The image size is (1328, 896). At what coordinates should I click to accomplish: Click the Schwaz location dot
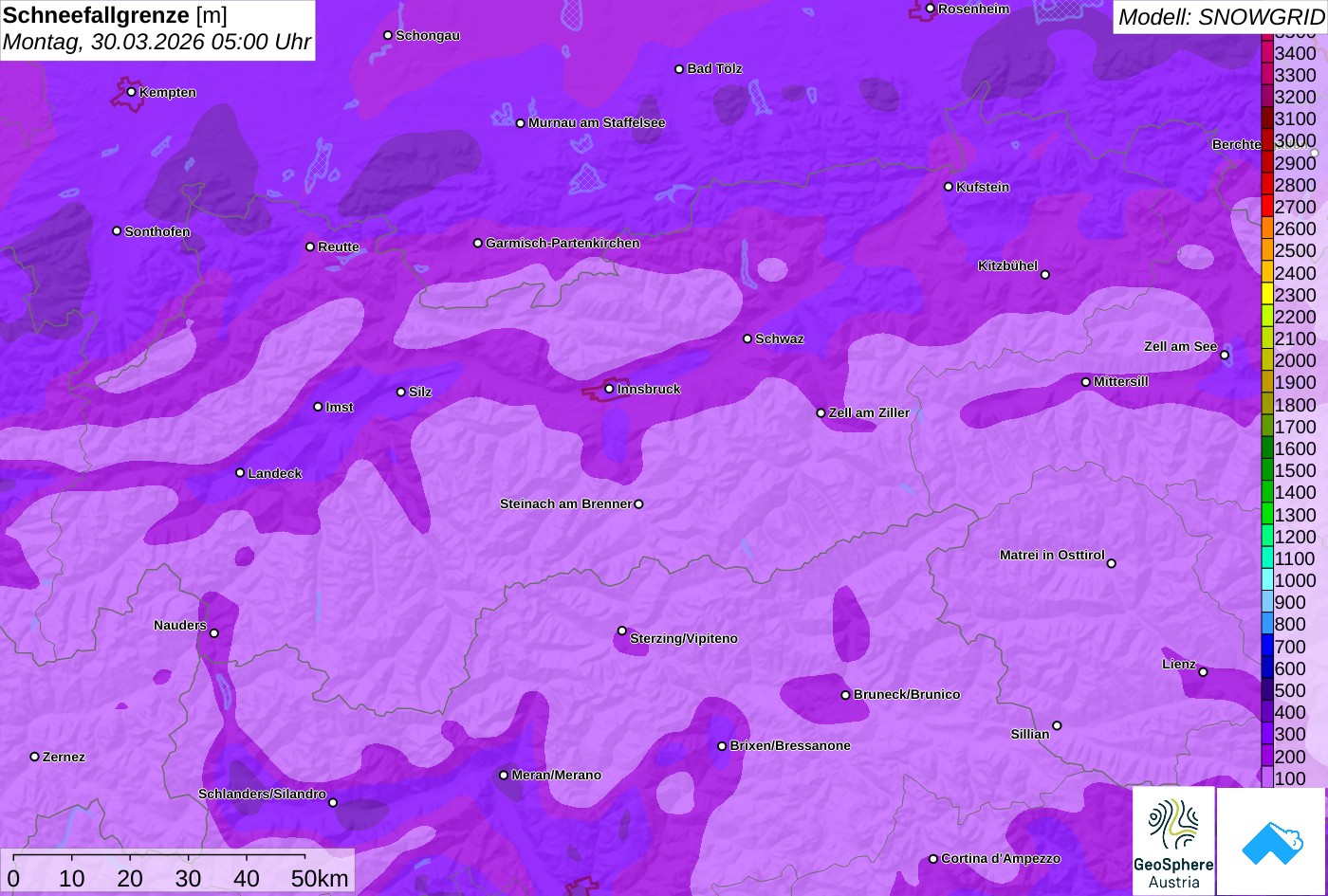tap(747, 338)
